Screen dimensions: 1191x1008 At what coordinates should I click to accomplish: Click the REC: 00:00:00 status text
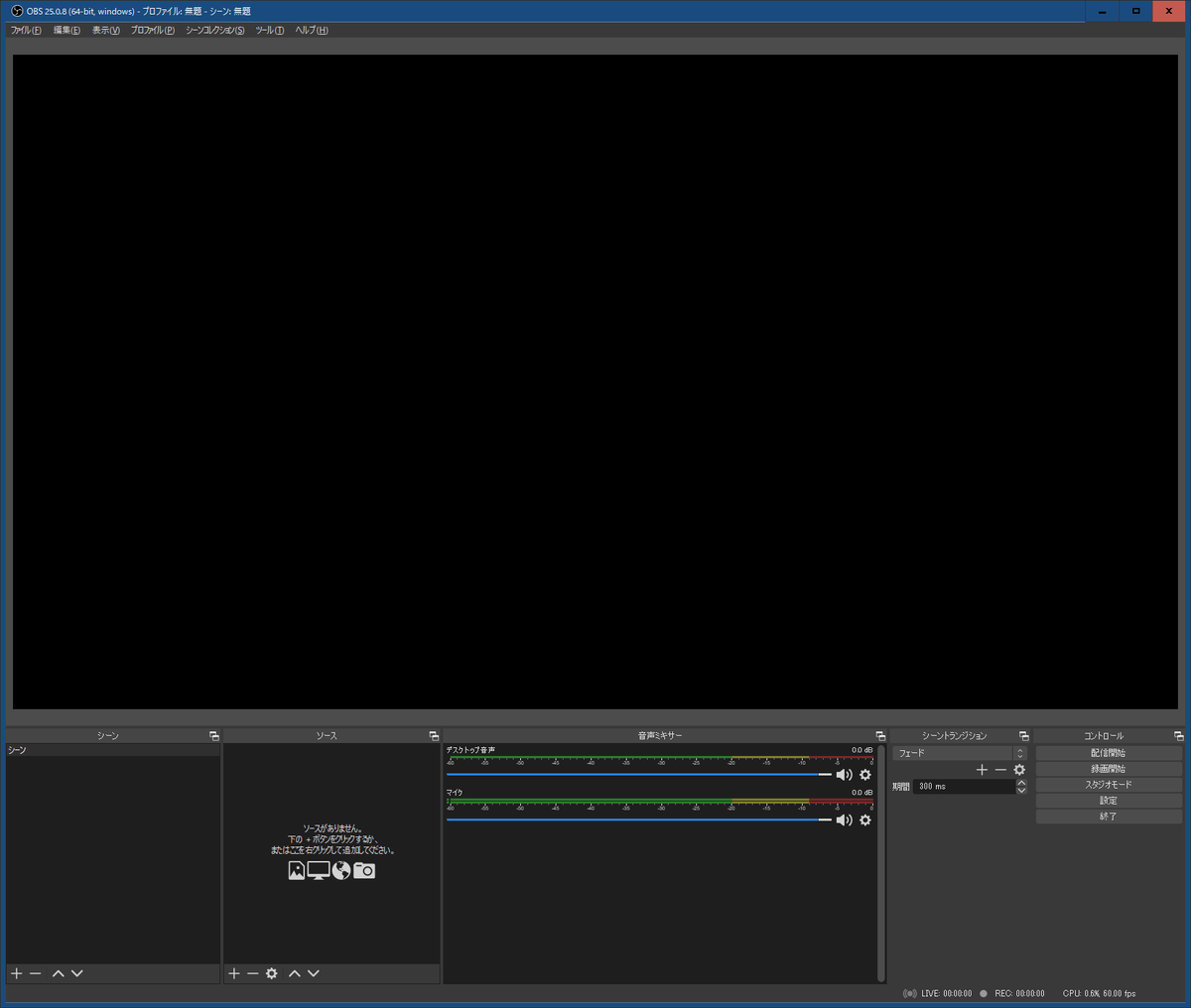click(x=1019, y=993)
